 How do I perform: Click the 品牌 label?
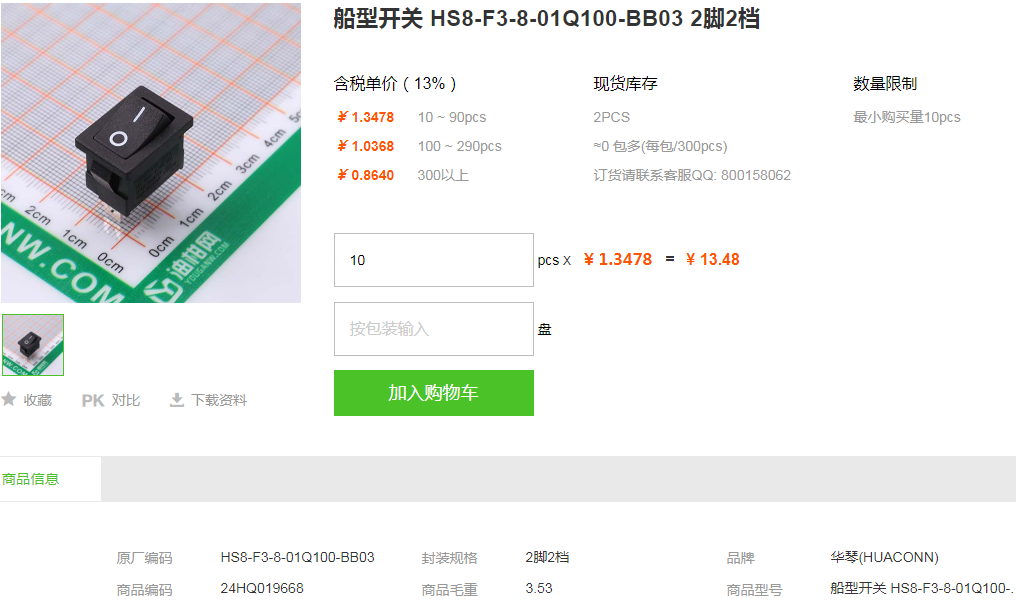click(x=741, y=558)
